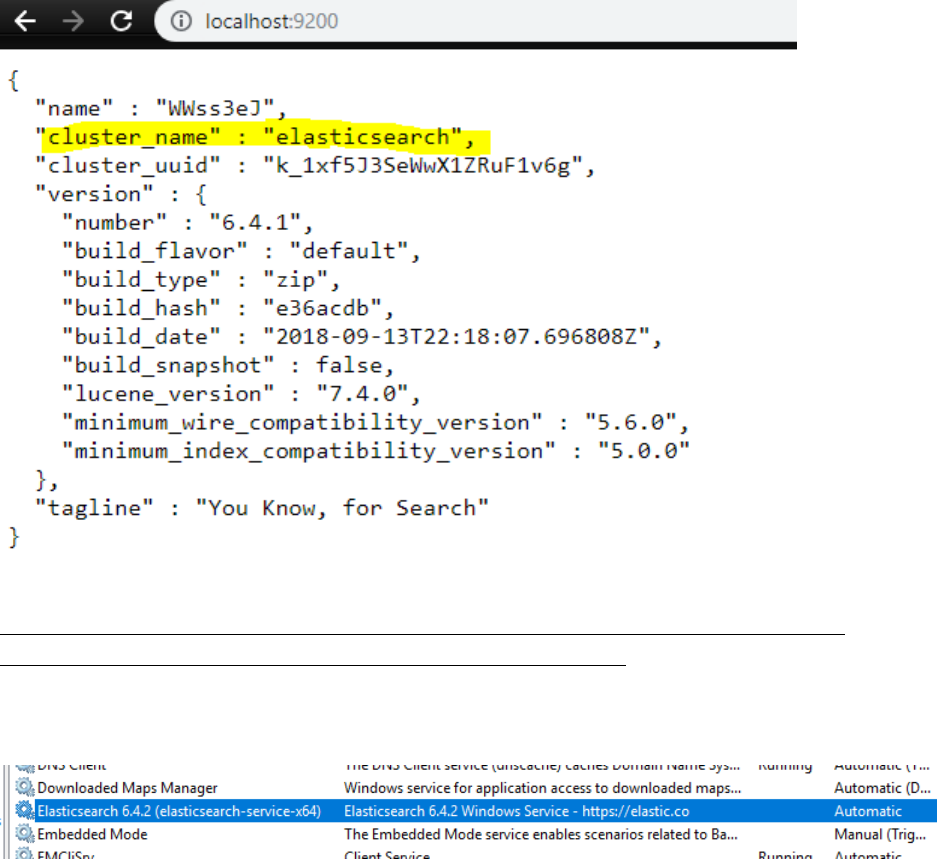Click the browser forward arrow
937x859 pixels.
[x=73, y=22]
